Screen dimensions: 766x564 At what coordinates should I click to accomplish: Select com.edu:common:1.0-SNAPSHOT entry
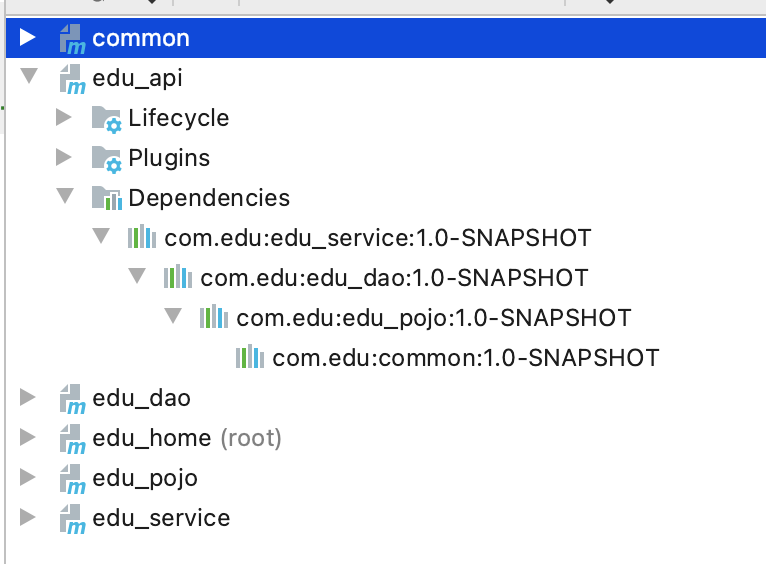(x=465, y=357)
